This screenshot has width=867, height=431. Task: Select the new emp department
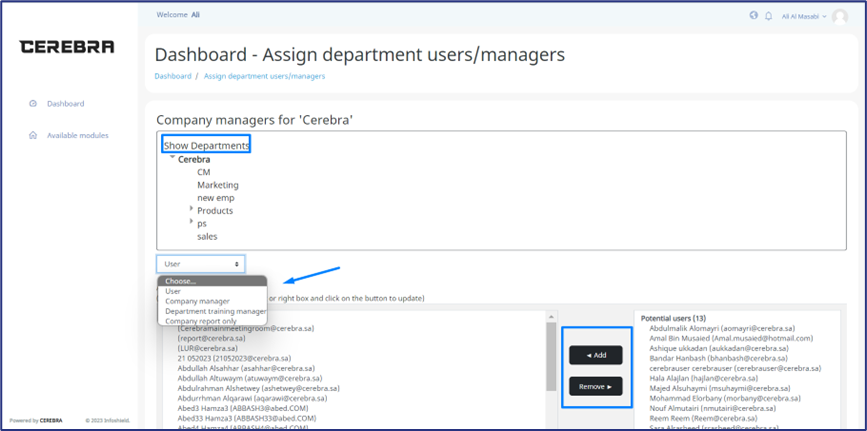[216, 198]
